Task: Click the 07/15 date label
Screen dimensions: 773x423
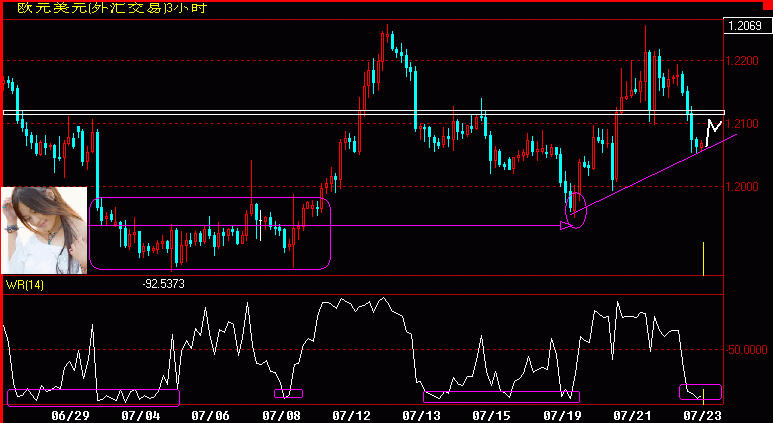Action: tap(492, 416)
